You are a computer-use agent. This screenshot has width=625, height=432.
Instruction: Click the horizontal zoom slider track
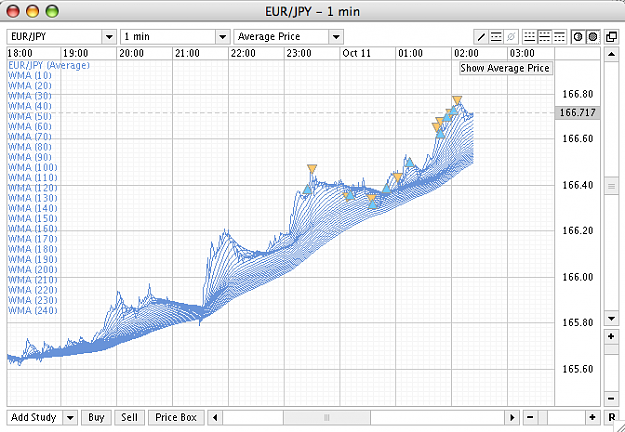(x=561, y=418)
